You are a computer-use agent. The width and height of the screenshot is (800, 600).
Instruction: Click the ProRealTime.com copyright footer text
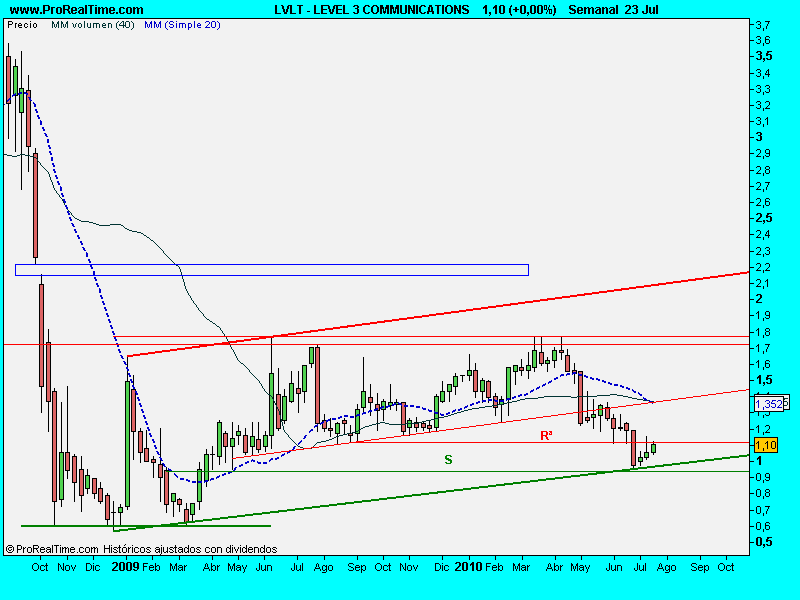pyautogui.click(x=141, y=549)
